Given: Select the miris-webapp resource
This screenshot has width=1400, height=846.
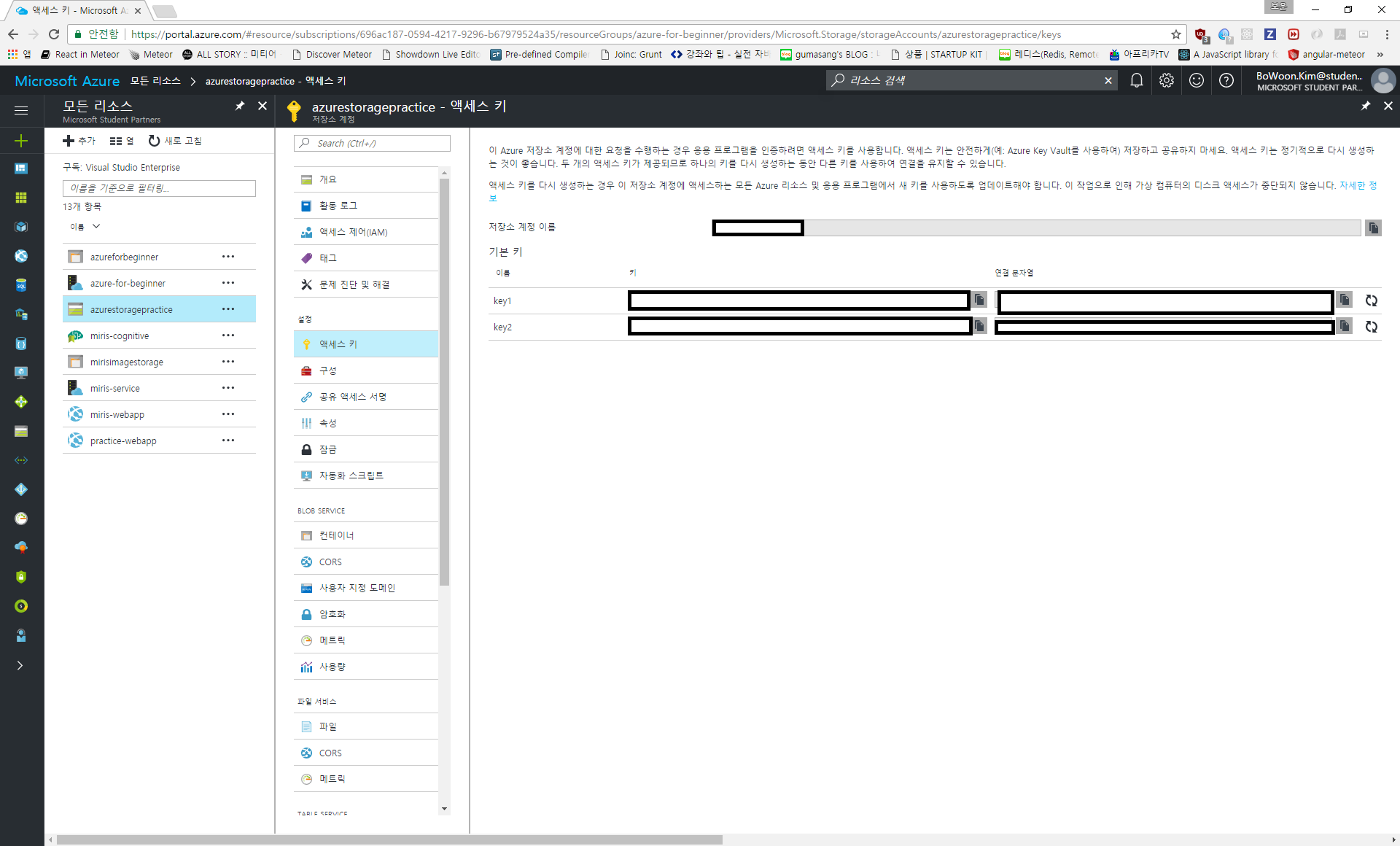Looking at the screenshot, I should pos(159,414).
